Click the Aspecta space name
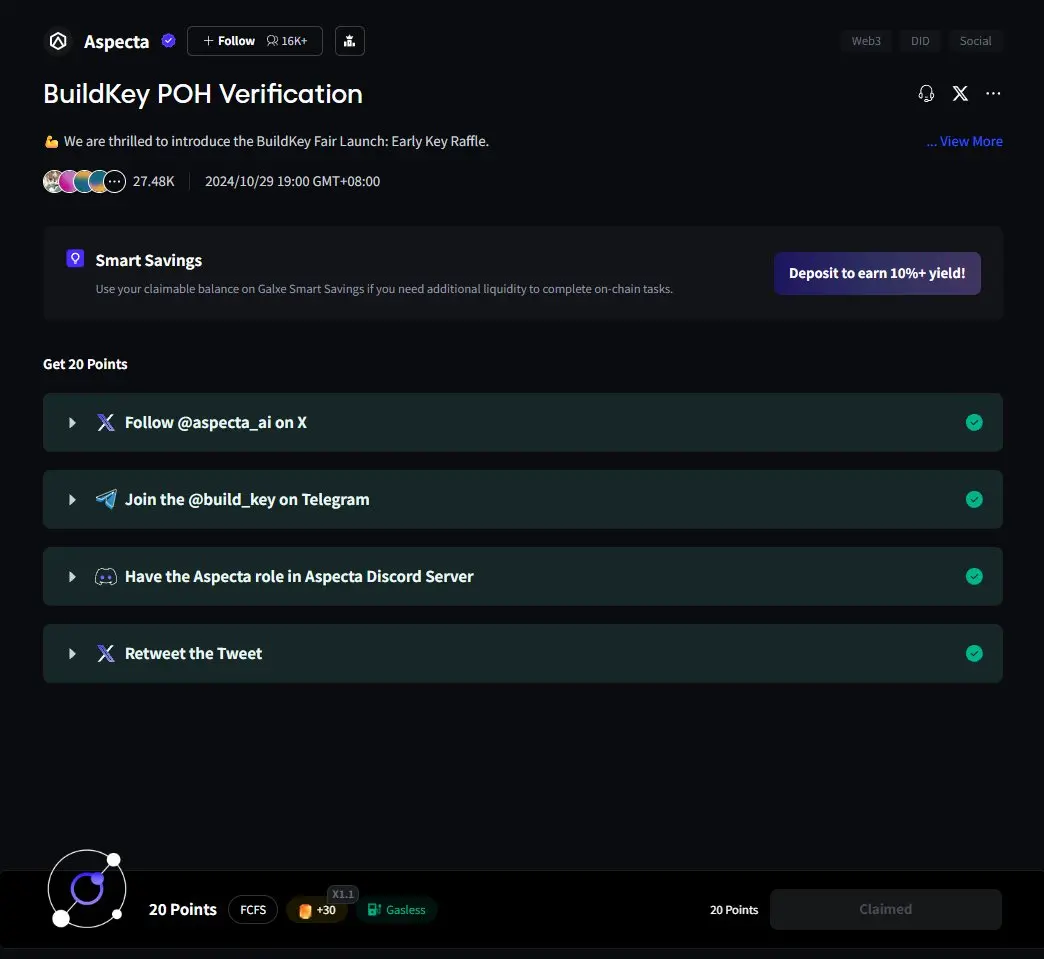 117,41
